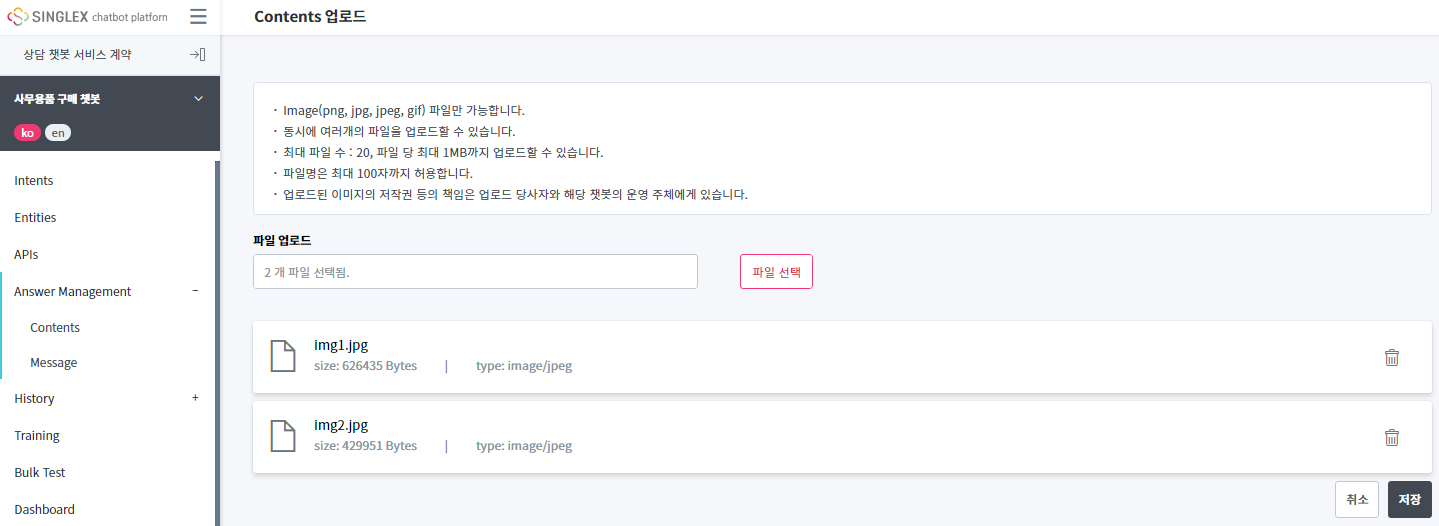Open the Contents submenu item
The height and width of the screenshot is (526, 1439).
click(55, 328)
